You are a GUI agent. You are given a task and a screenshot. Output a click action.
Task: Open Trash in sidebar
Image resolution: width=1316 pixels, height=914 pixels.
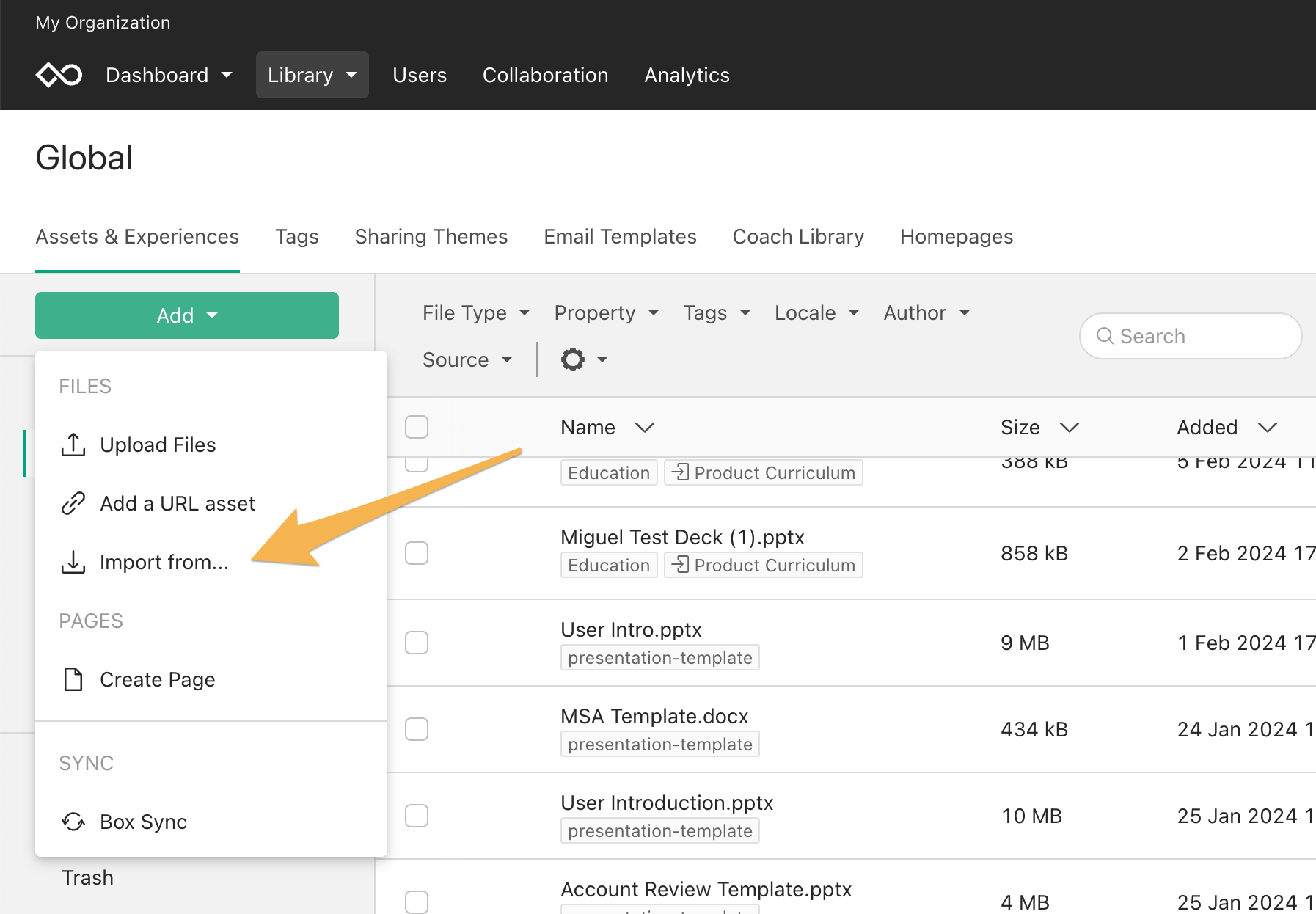pyautogui.click(x=87, y=877)
